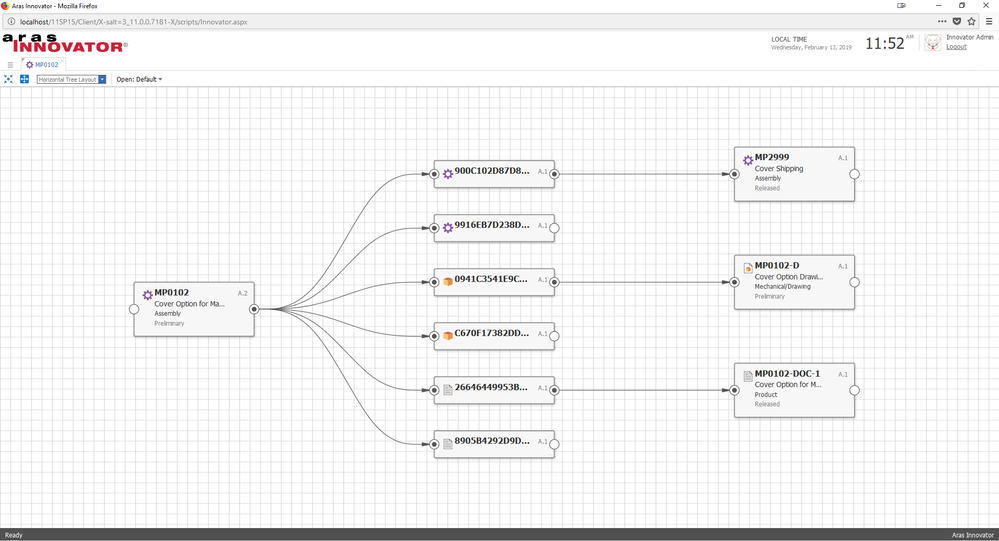Click the gear icon on node 9916EB7D238D
Screen dimensions: 999x541
coord(447,227)
